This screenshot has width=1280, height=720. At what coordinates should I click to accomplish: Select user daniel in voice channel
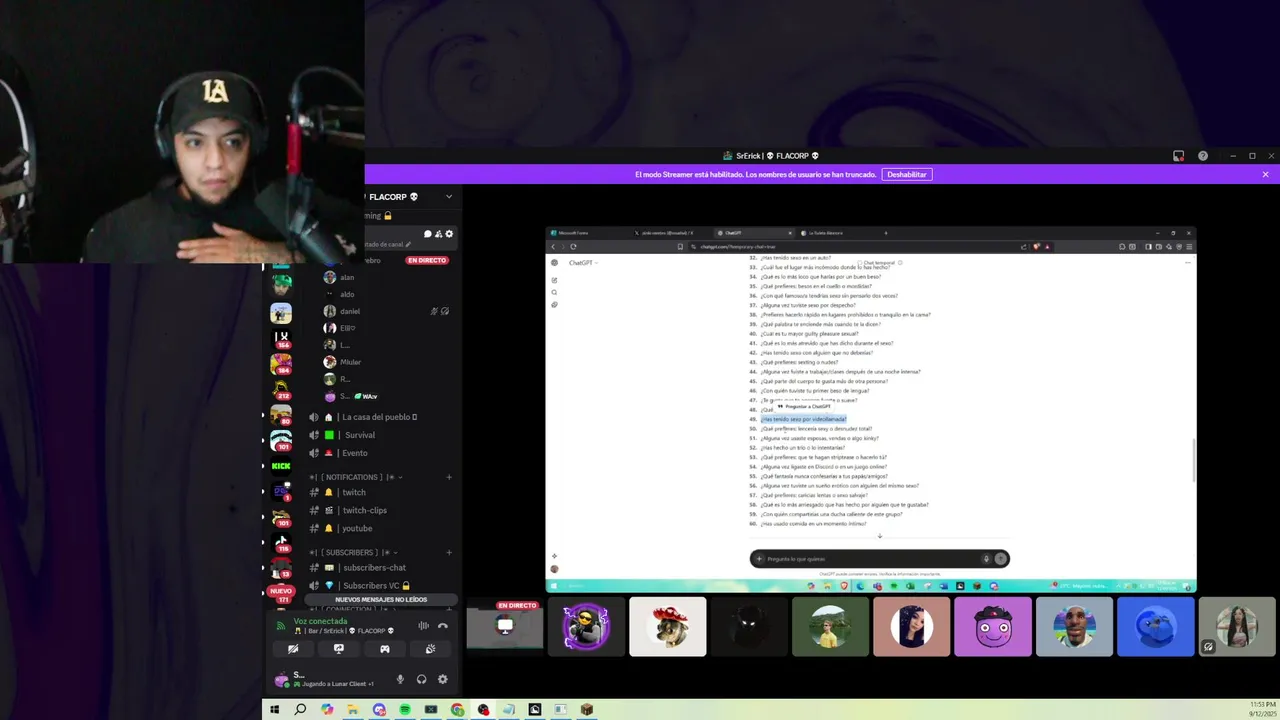click(349, 311)
